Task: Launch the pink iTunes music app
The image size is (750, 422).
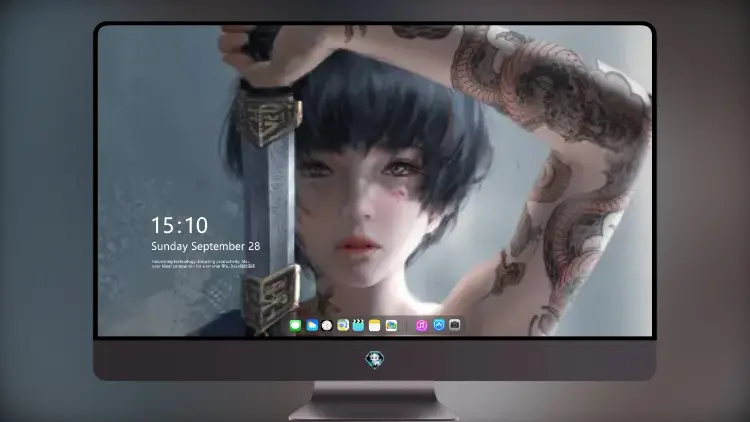Action: click(422, 326)
